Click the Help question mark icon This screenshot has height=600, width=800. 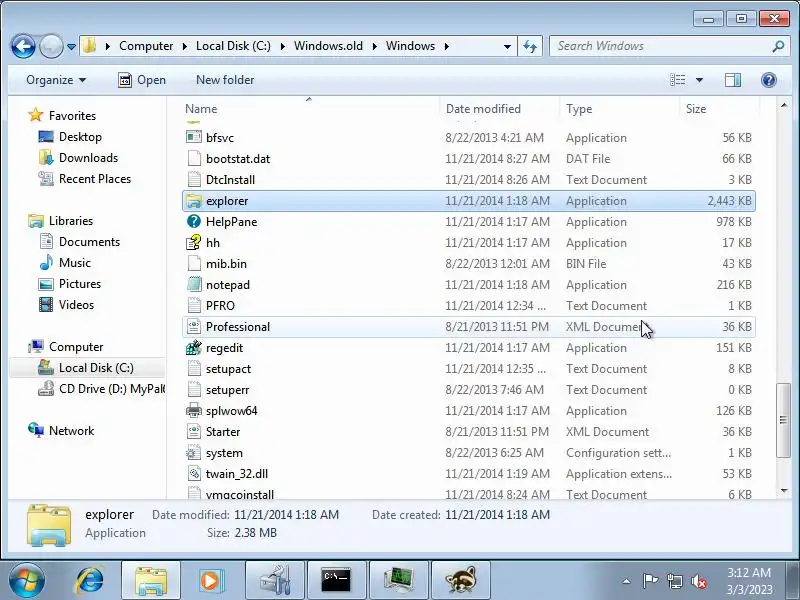point(768,80)
